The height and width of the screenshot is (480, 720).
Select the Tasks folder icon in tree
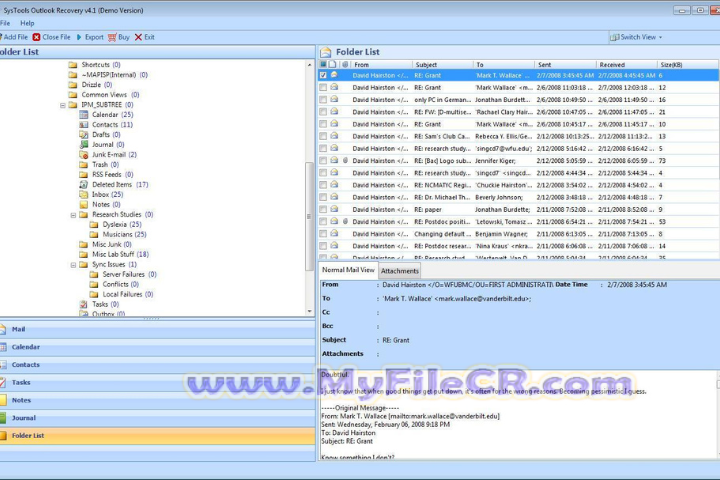click(x=84, y=304)
